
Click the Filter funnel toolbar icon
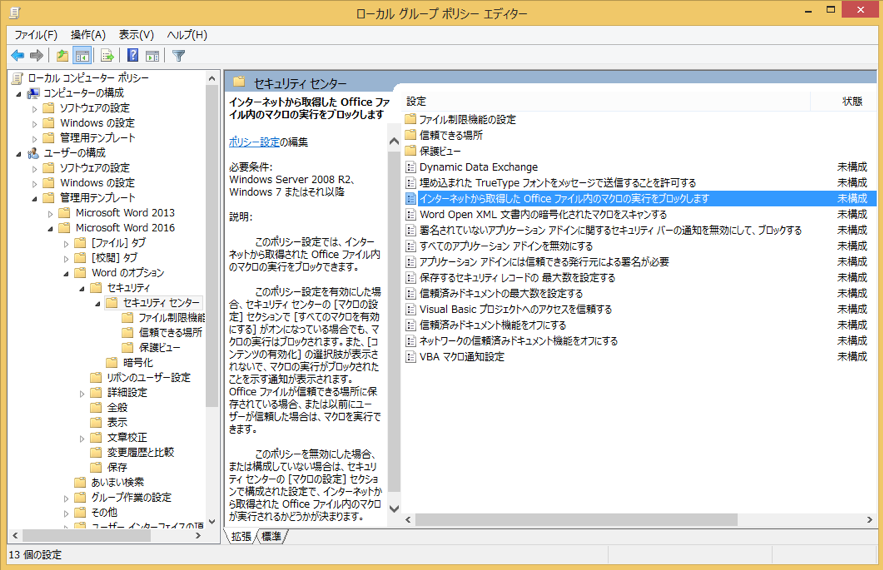point(178,55)
